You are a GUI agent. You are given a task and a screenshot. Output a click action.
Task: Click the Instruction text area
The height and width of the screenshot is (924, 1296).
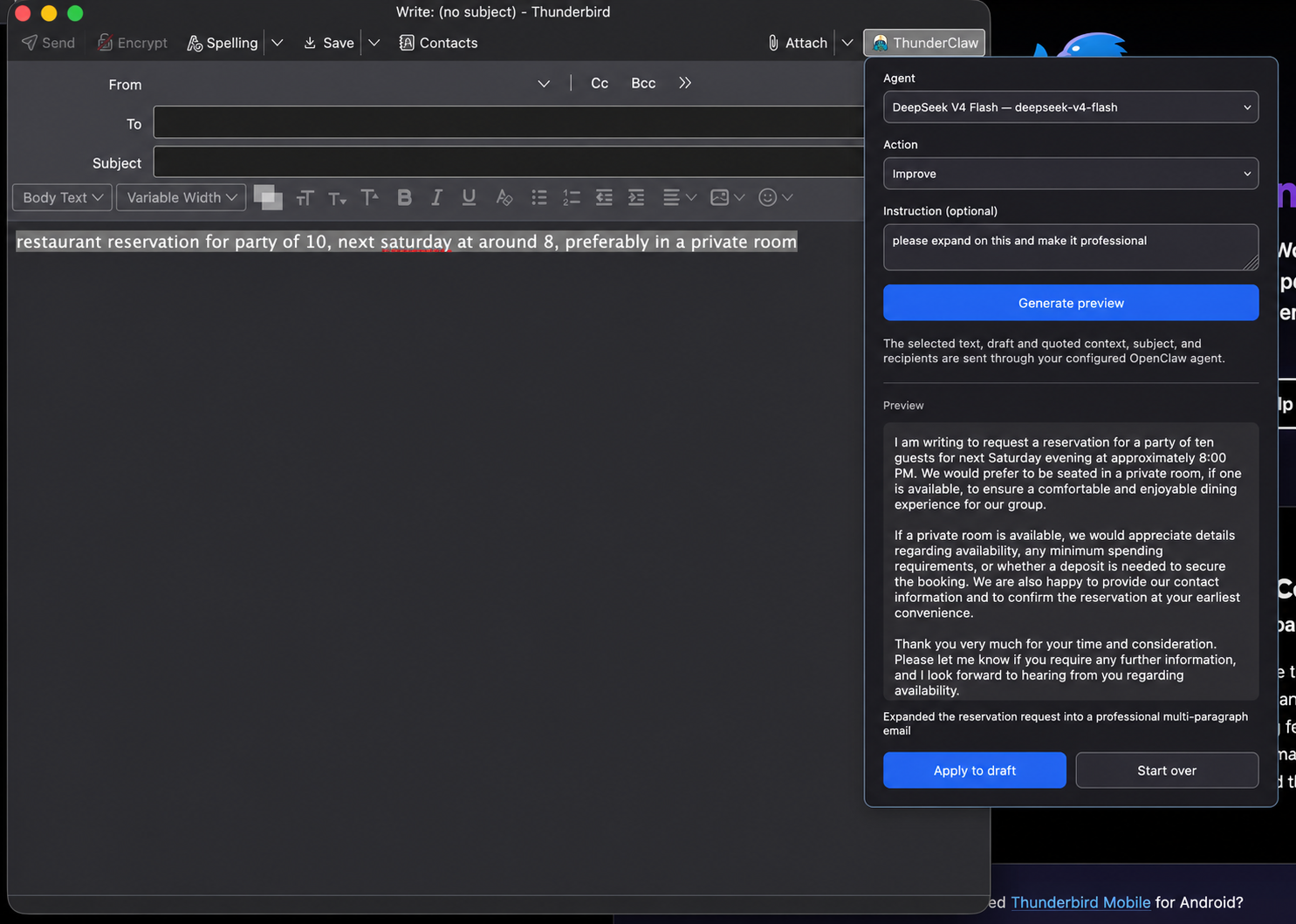coord(1071,247)
